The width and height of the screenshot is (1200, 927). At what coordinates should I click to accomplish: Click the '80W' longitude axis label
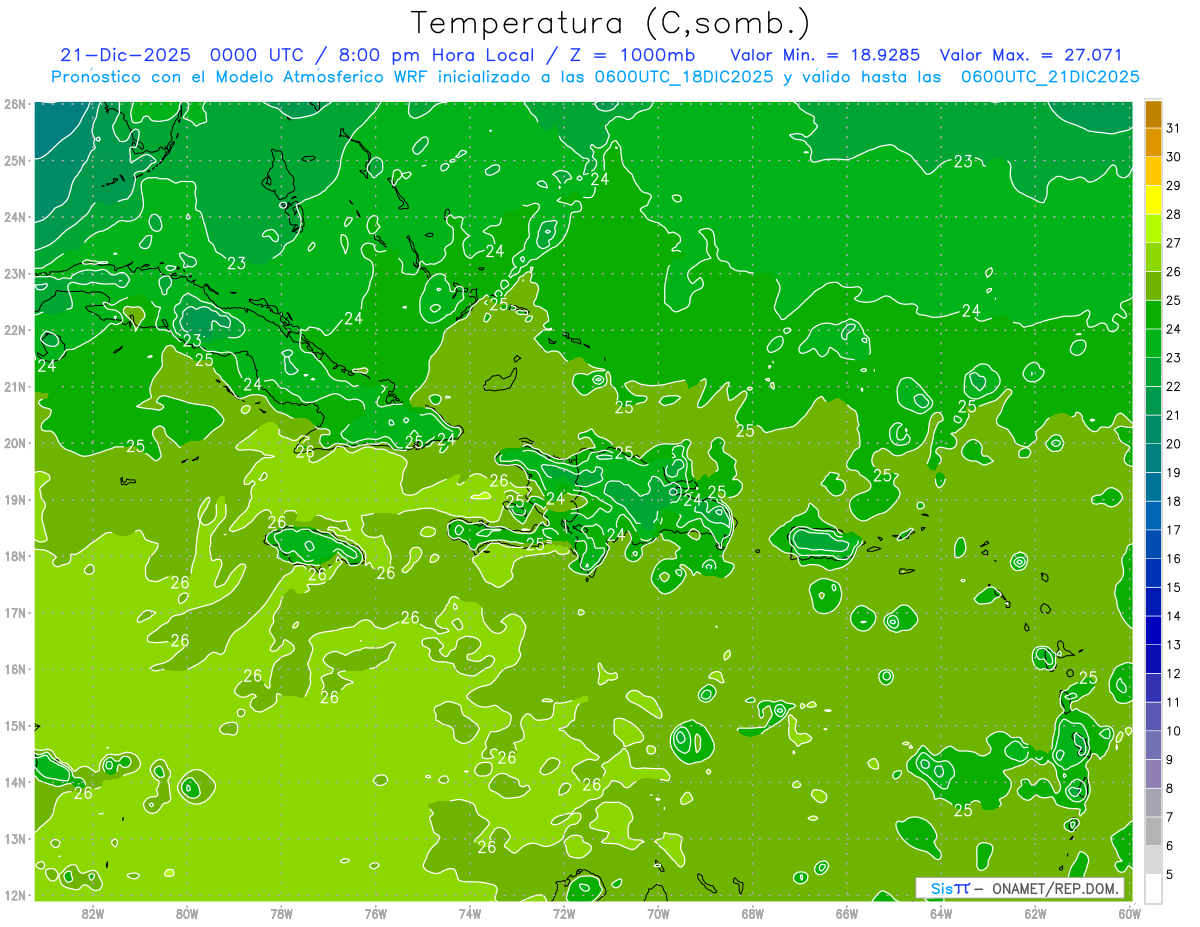(187, 913)
